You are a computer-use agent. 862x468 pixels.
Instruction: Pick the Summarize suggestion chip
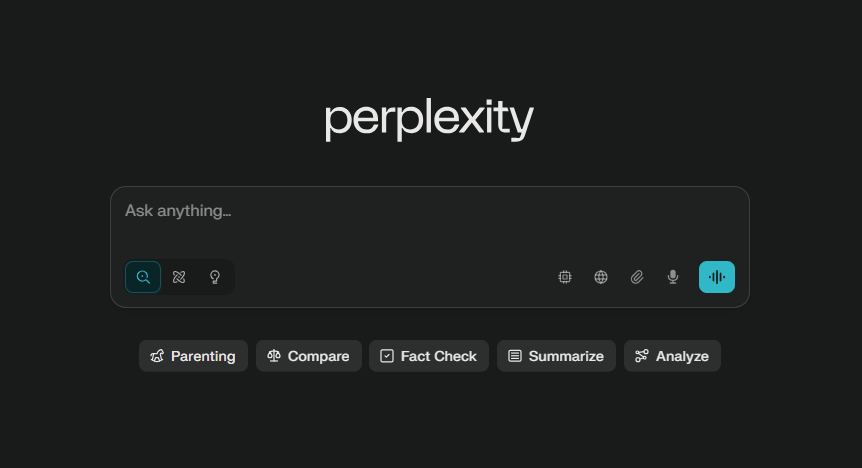[x=556, y=356]
